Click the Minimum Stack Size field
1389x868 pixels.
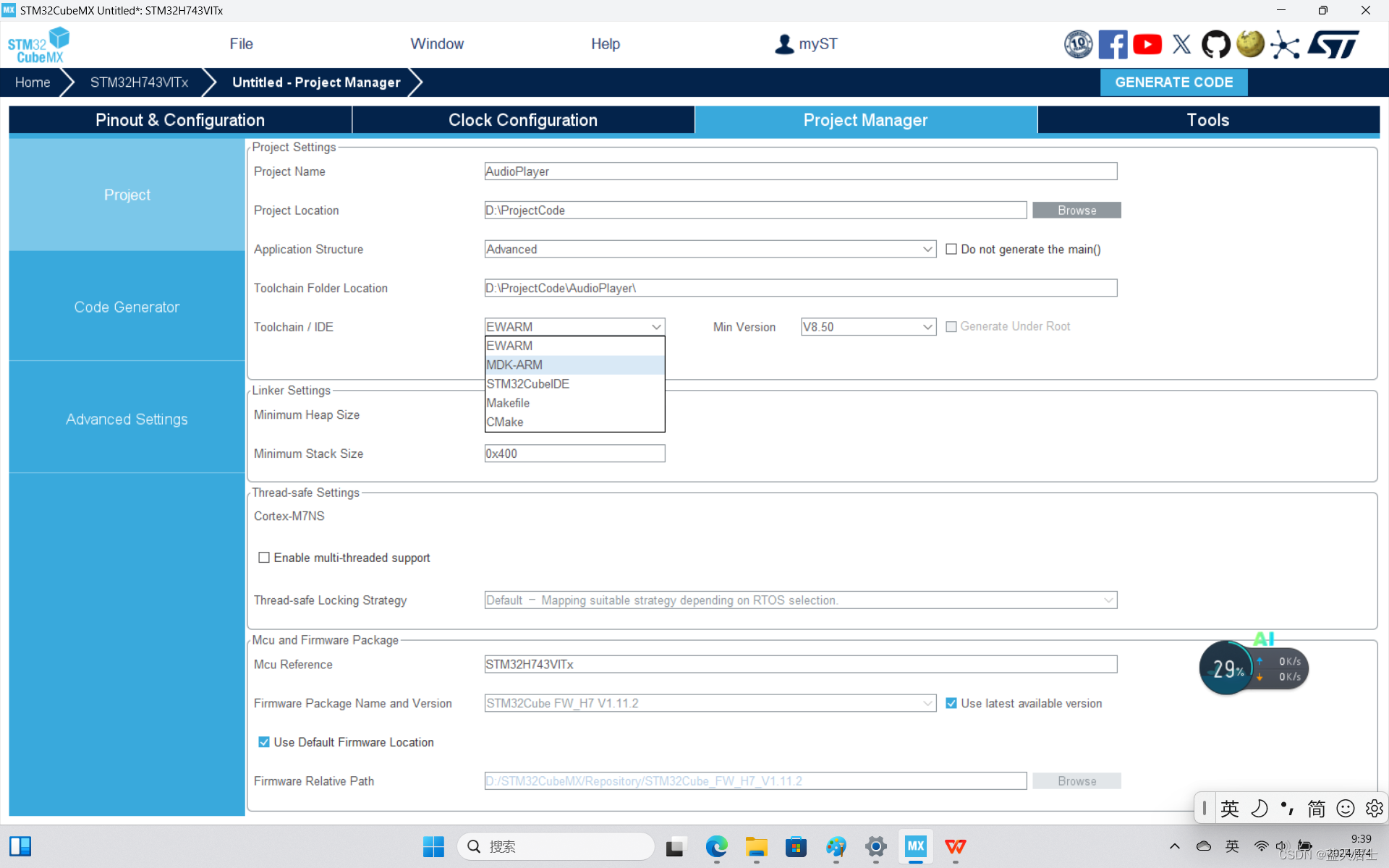pos(574,454)
